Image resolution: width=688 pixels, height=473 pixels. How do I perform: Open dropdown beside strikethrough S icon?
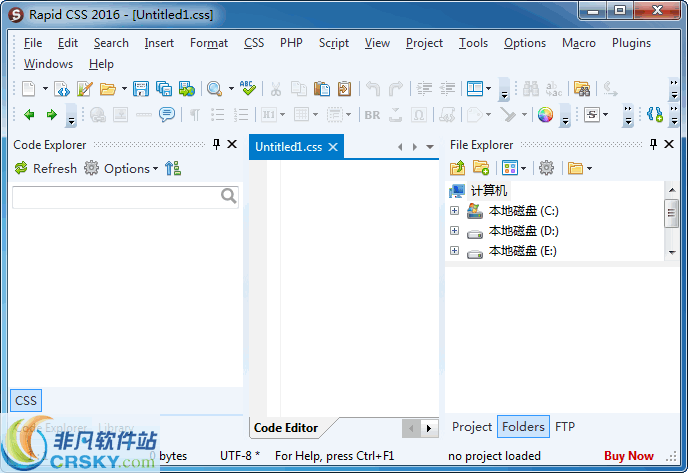click(606, 115)
